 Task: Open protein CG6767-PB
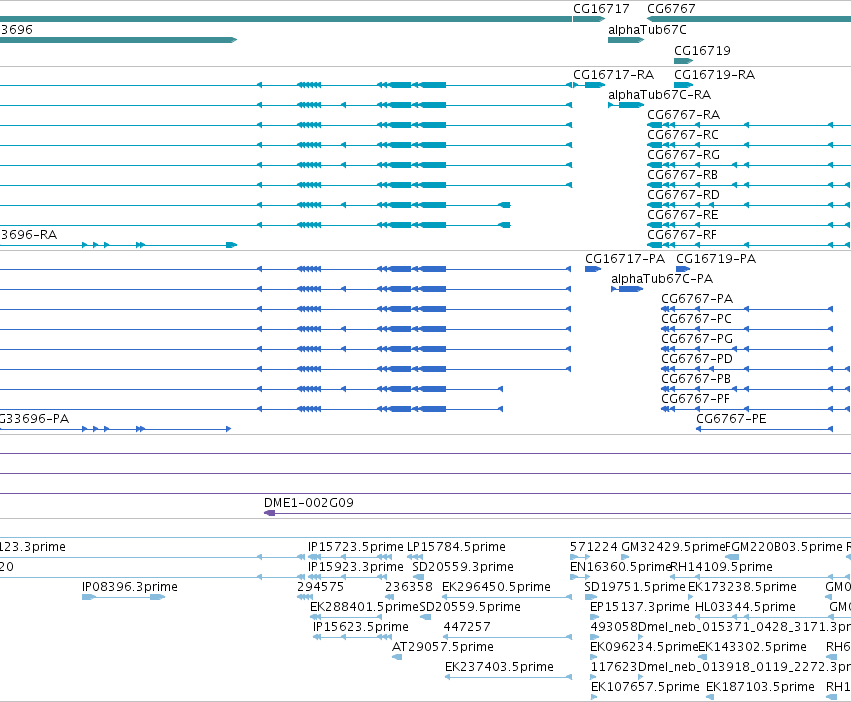point(696,378)
